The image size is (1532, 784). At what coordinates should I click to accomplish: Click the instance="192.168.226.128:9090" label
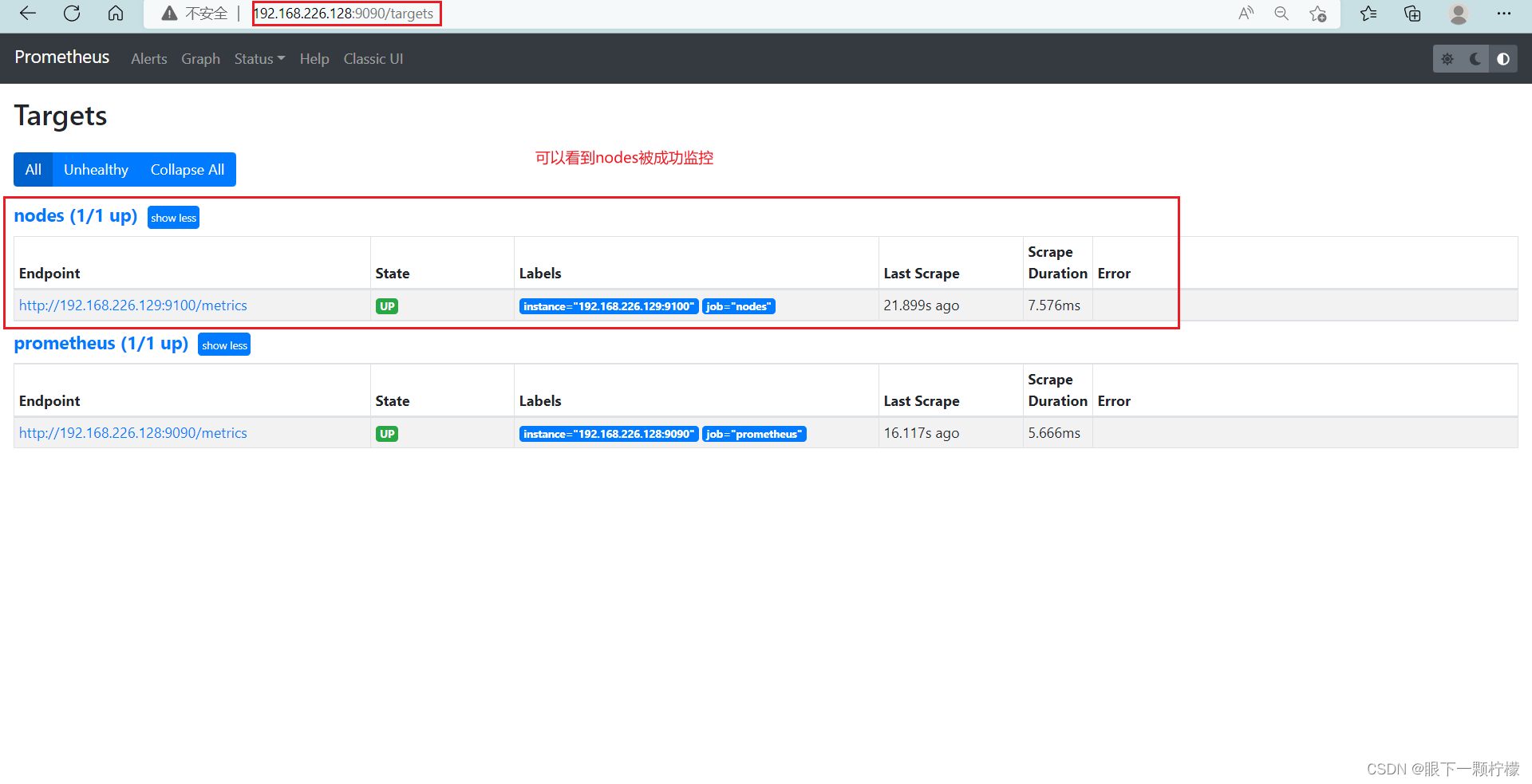[x=609, y=434]
